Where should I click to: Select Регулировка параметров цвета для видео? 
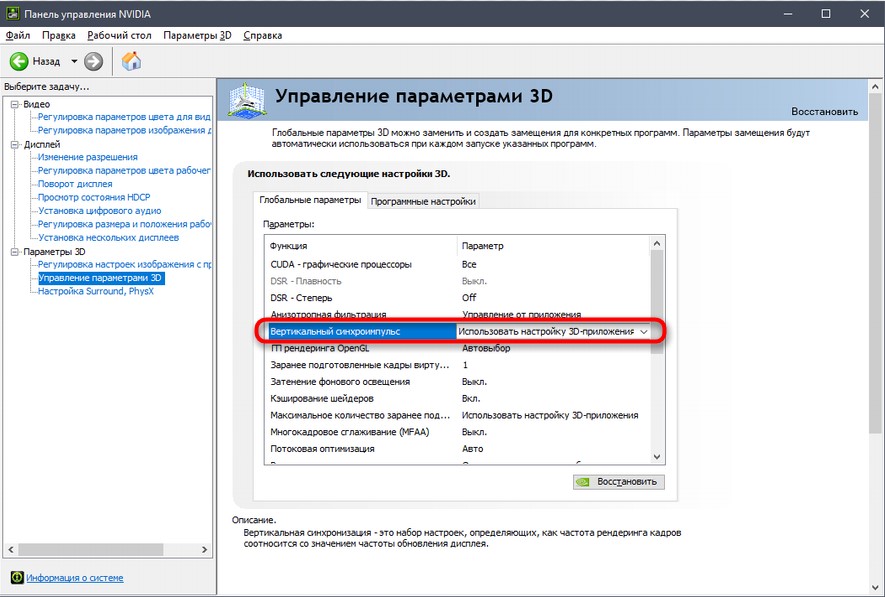124,117
